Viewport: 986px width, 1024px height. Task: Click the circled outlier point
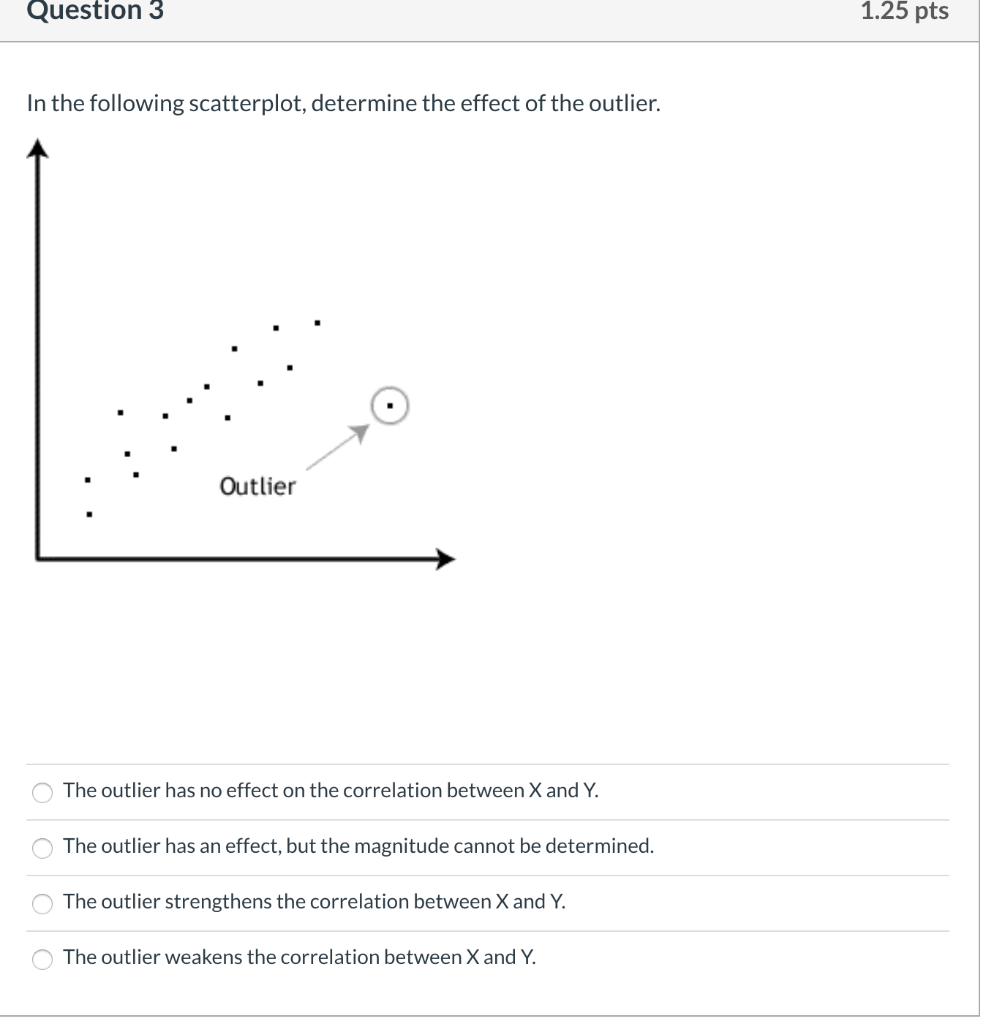pyautogui.click(x=388, y=405)
